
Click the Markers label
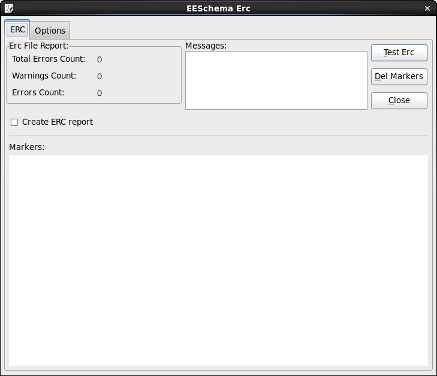pyautogui.click(x=27, y=147)
